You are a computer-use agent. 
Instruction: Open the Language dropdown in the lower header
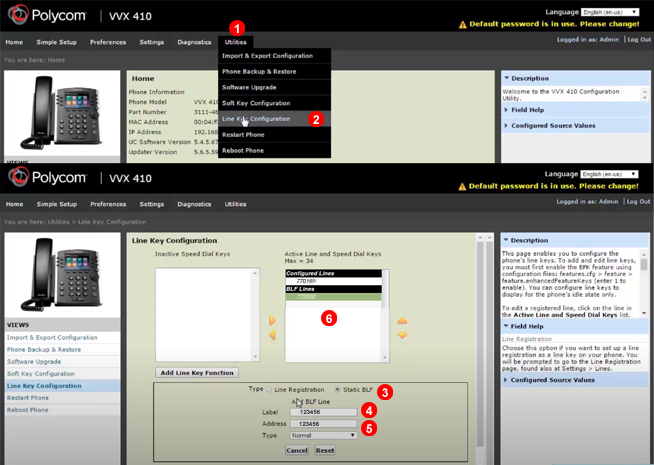click(609, 174)
